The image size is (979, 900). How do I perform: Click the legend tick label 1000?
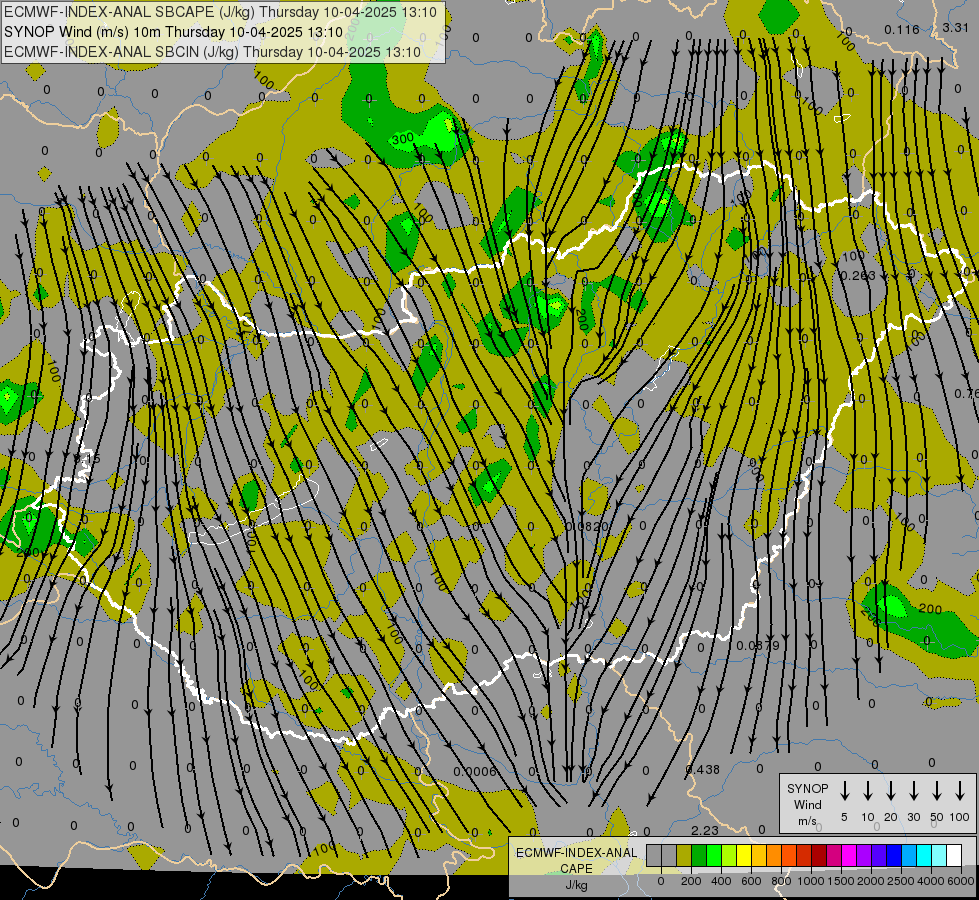811,881
